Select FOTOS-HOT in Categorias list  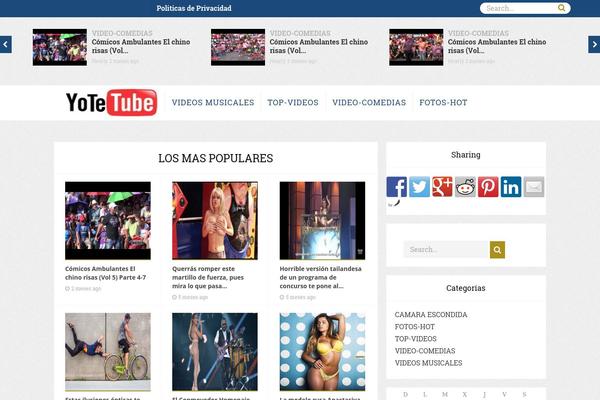click(x=414, y=327)
